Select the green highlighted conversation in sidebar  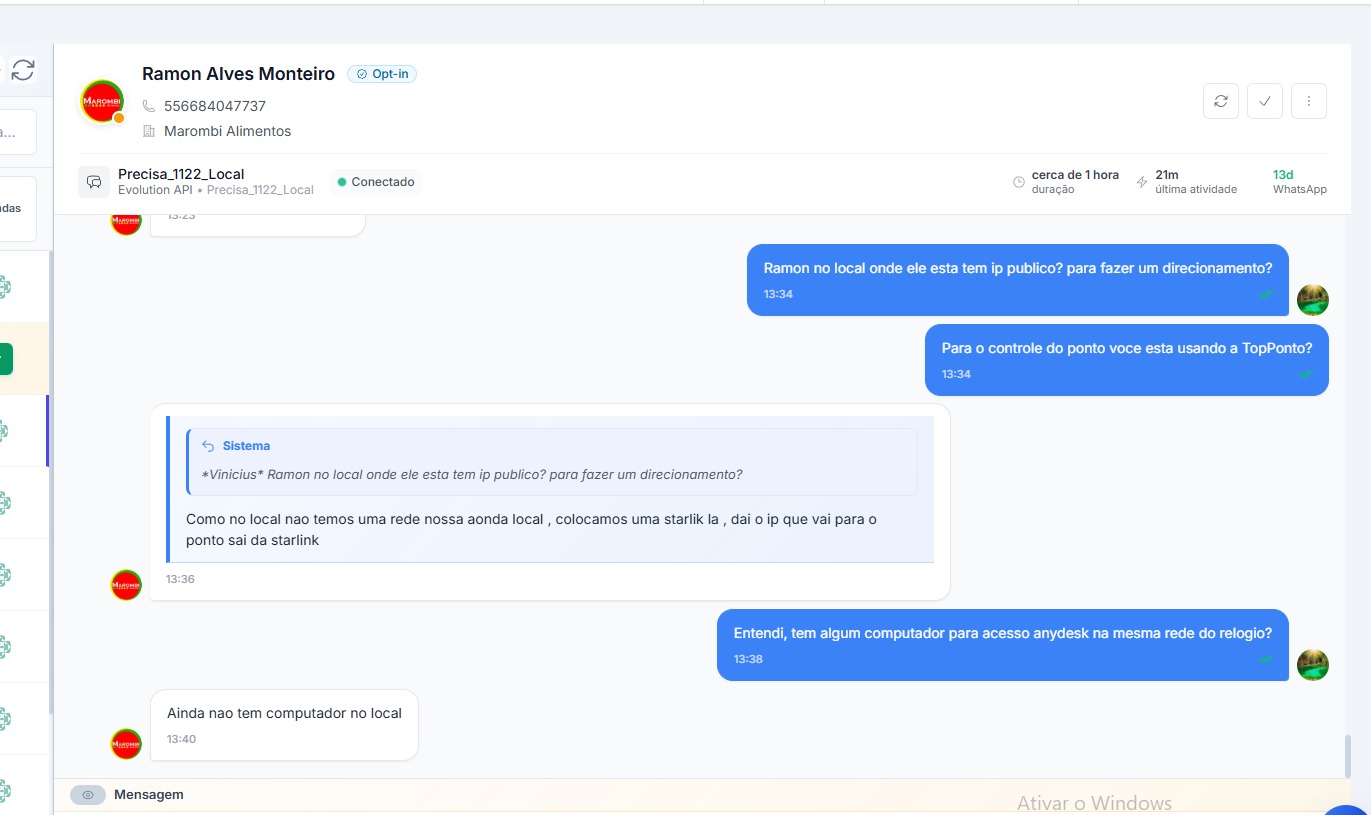pos(8,358)
